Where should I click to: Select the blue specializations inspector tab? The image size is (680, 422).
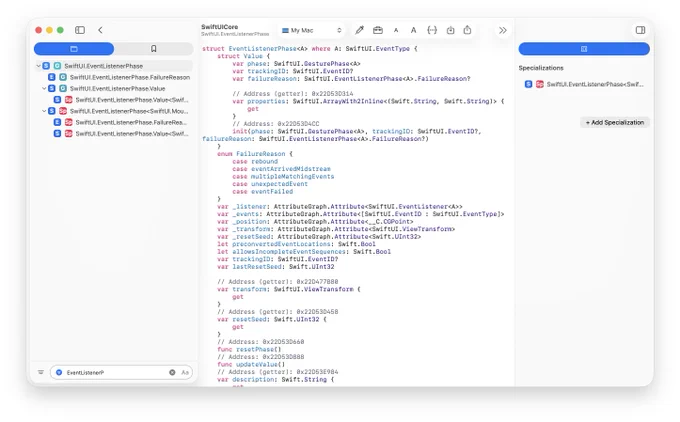[584, 49]
